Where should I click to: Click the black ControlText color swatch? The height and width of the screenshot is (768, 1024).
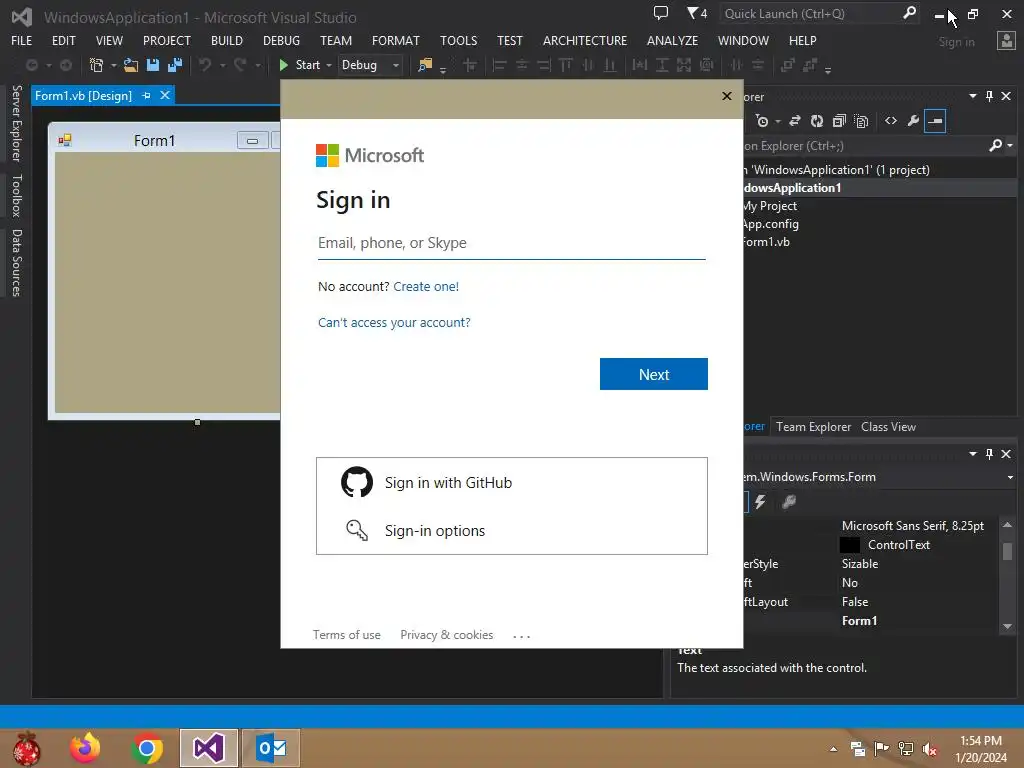[850, 545]
